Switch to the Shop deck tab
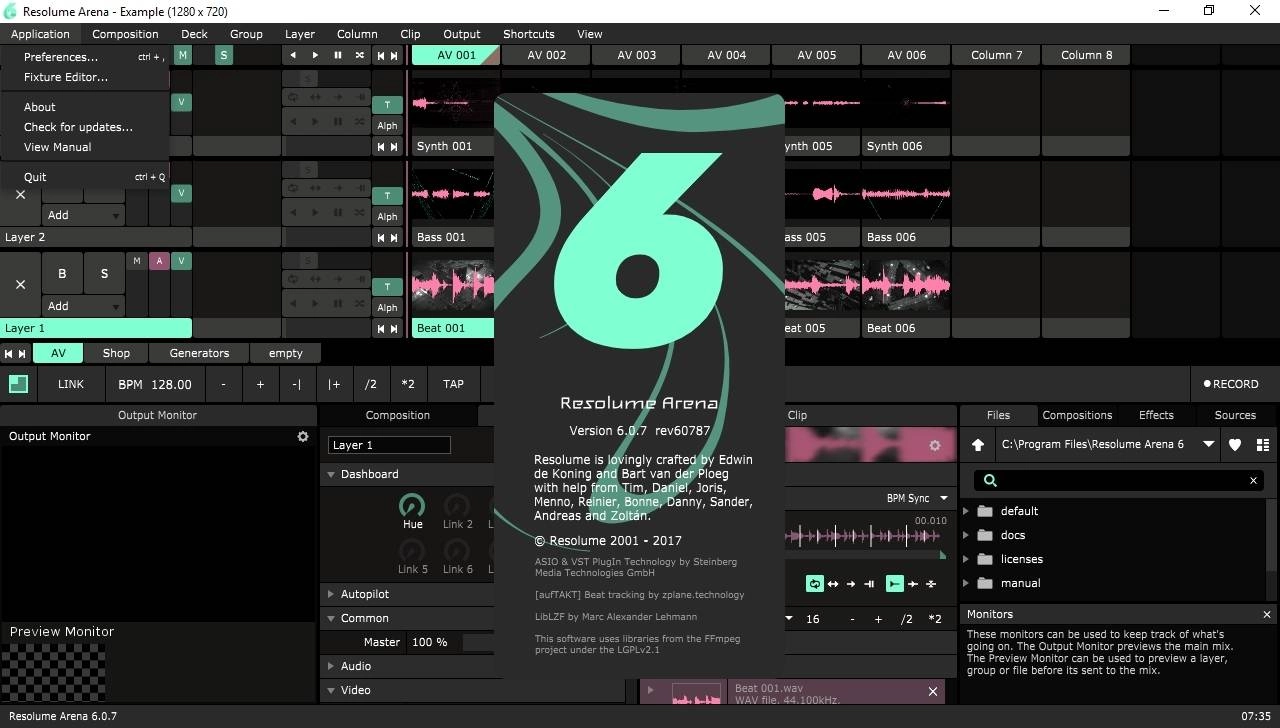The width and height of the screenshot is (1280, 728). click(x=116, y=353)
